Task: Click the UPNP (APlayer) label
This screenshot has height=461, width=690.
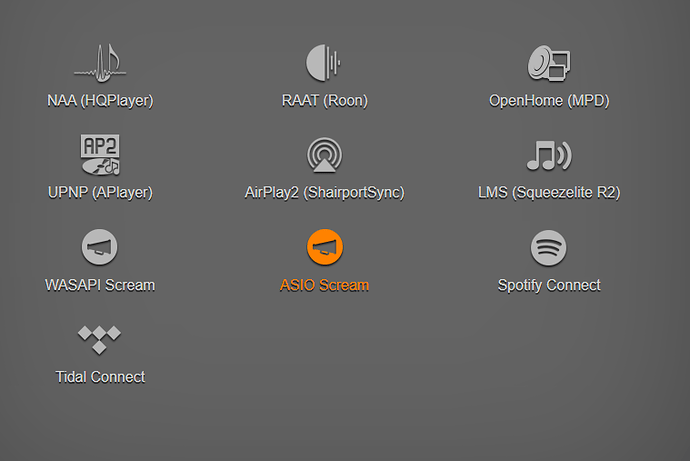Action: tap(100, 193)
